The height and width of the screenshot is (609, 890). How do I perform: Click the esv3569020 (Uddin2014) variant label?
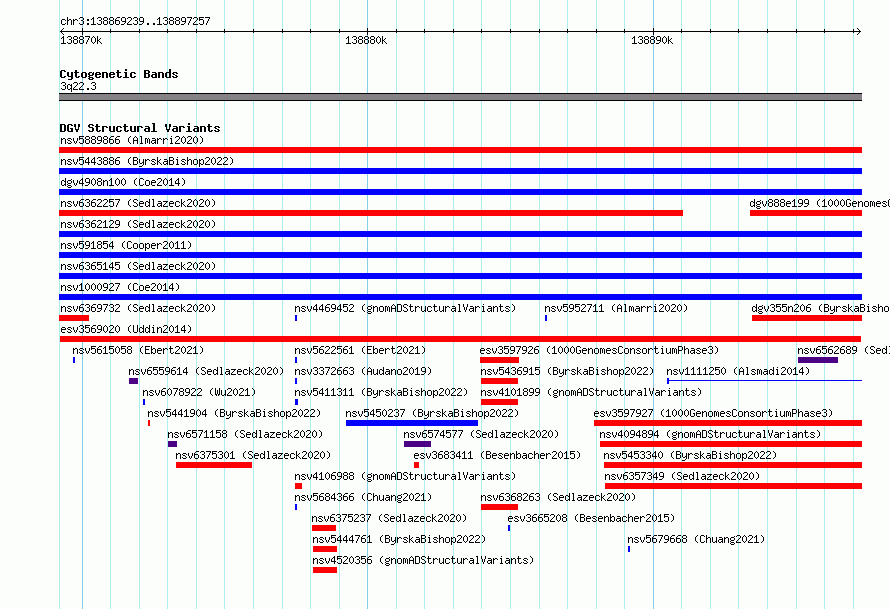[126, 329]
